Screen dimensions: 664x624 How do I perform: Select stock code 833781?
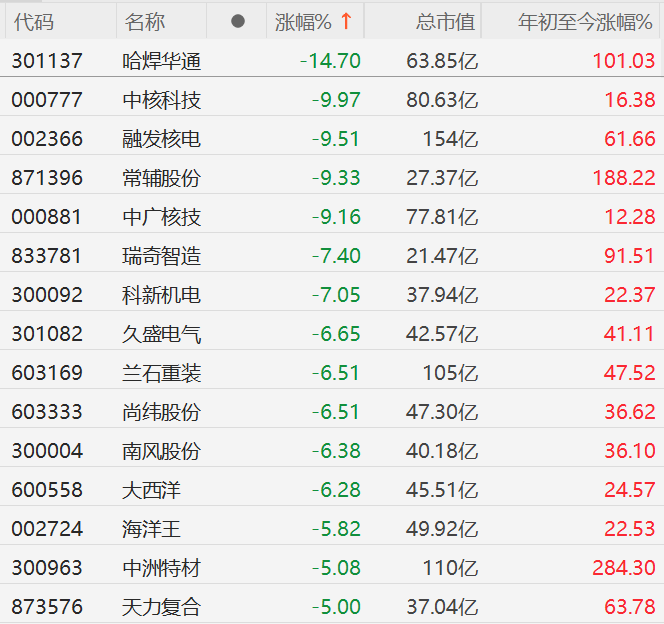click(x=46, y=256)
